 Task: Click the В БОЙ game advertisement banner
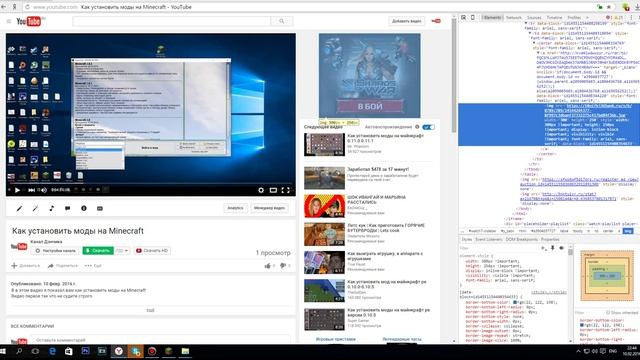point(369,76)
